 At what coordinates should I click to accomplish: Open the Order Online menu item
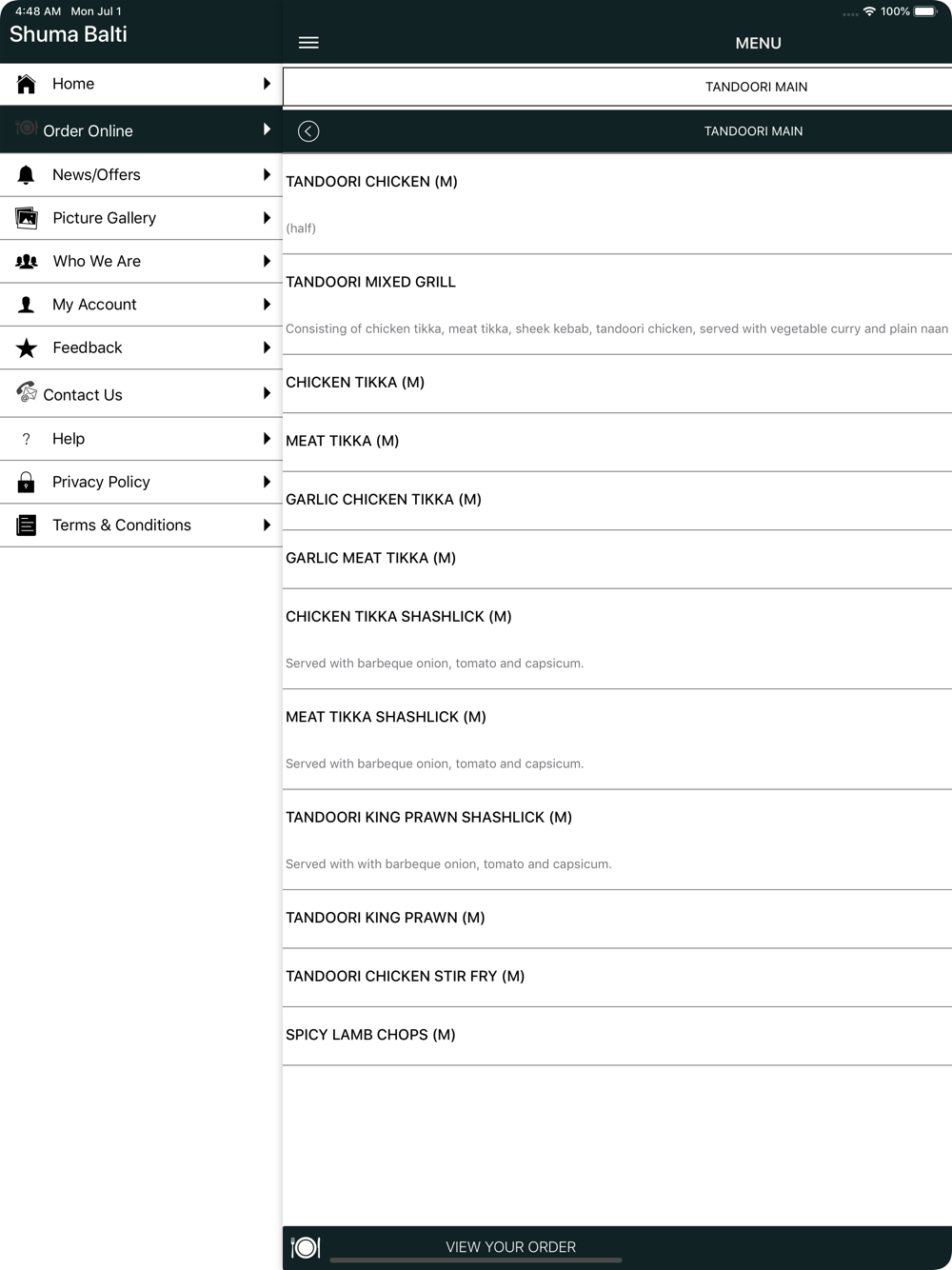(x=141, y=129)
